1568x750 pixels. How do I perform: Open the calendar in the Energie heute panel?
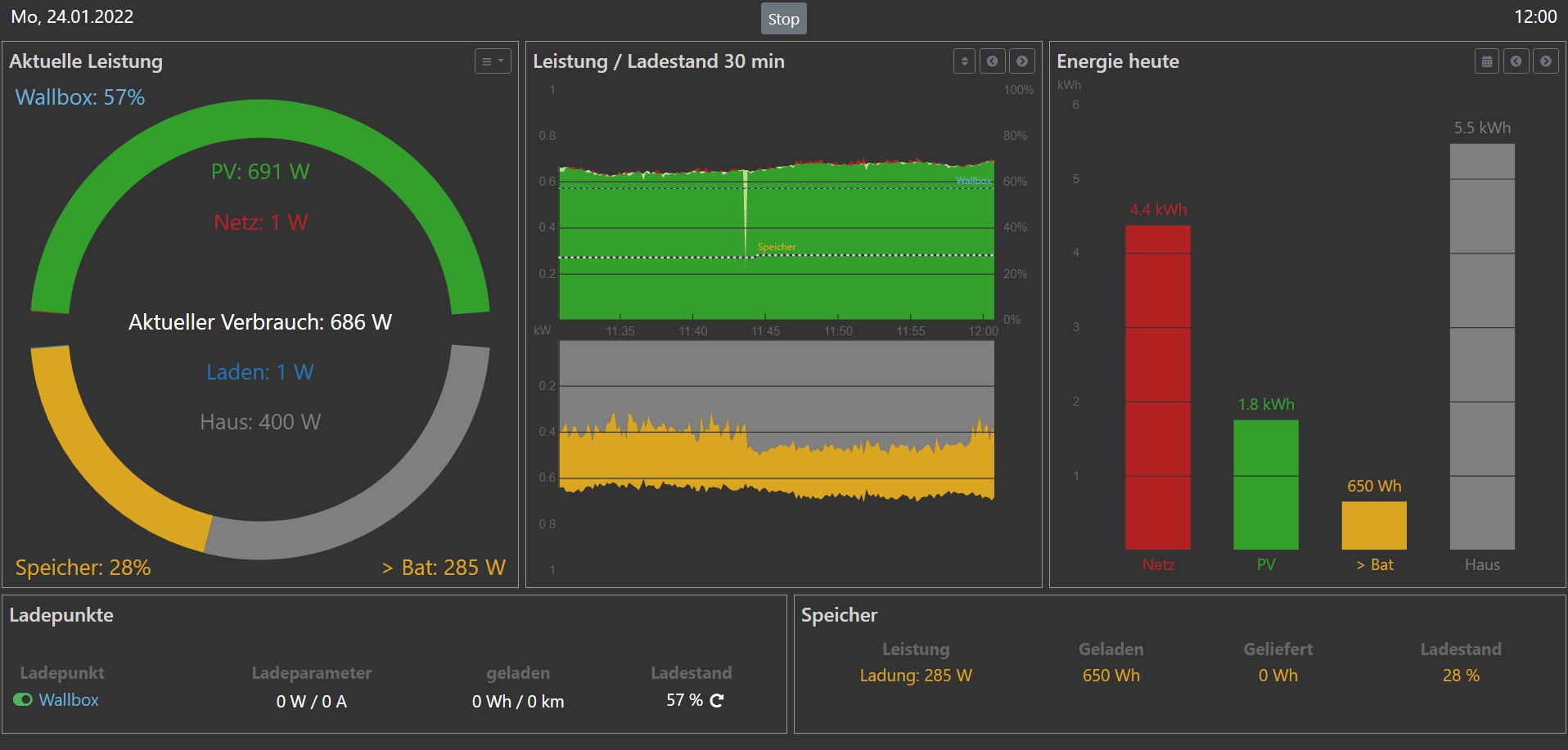pos(1487,61)
